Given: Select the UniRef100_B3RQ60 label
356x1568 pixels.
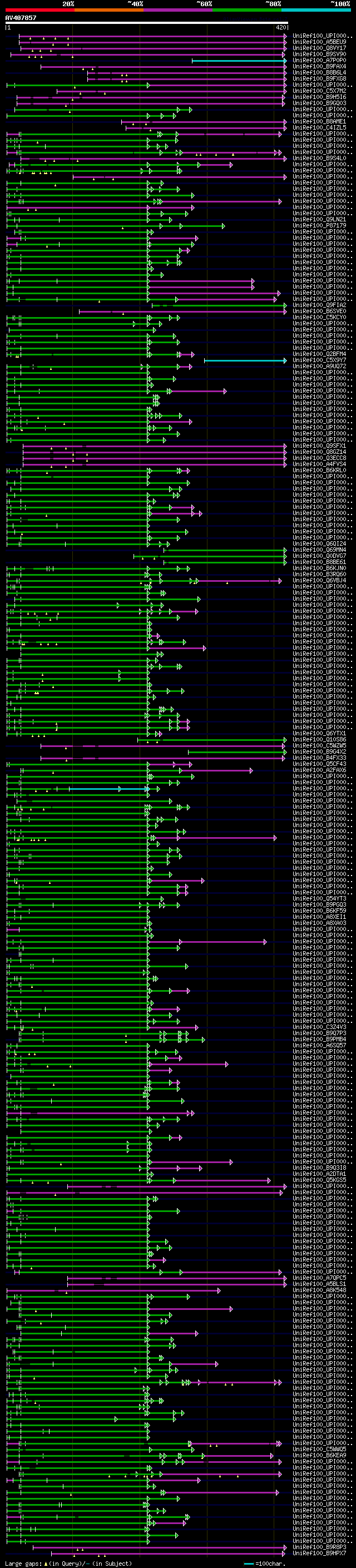Looking at the screenshot, I should [x=319, y=575].
